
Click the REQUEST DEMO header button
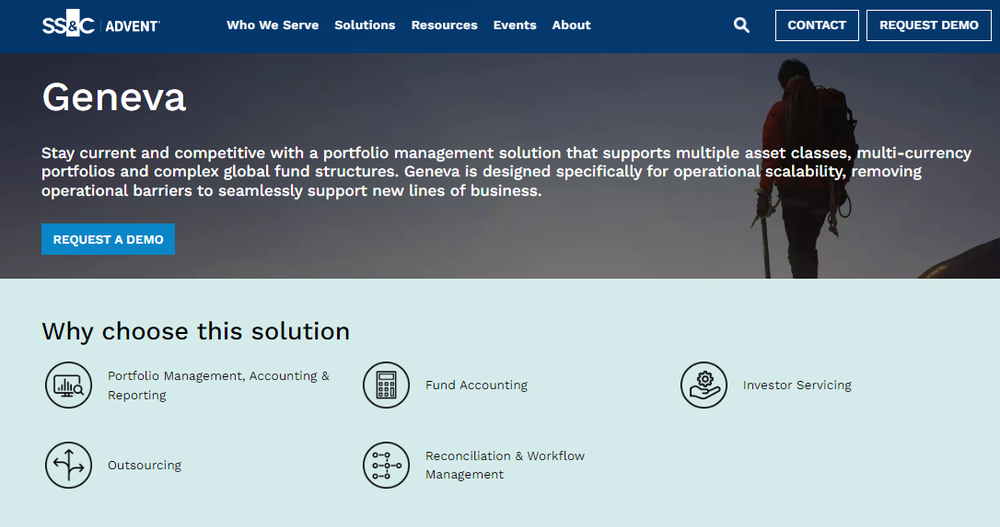click(x=929, y=25)
